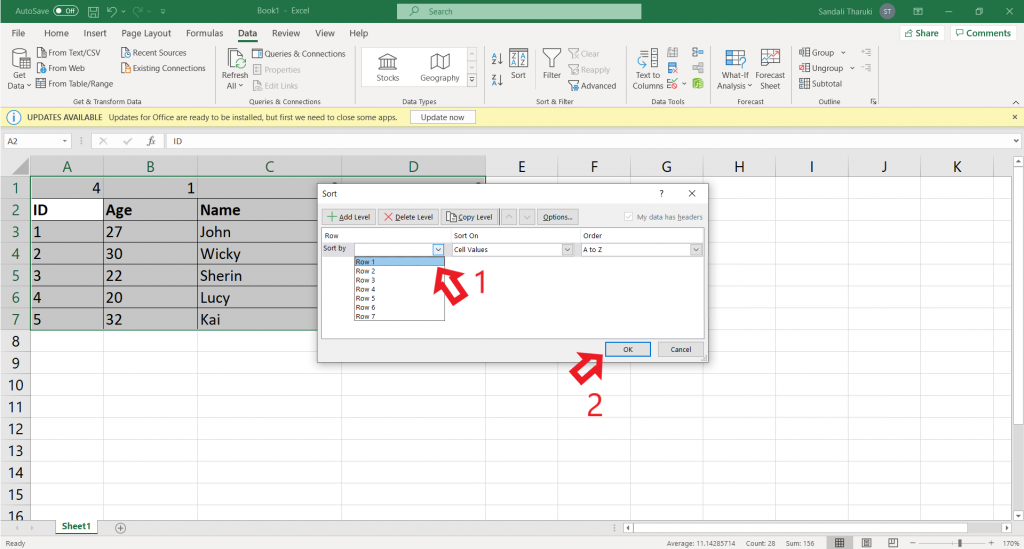Image resolution: width=1024 pixels, height=549 pixels.
Task: Select Row 2 in the Sort by list
Action: 399,271
